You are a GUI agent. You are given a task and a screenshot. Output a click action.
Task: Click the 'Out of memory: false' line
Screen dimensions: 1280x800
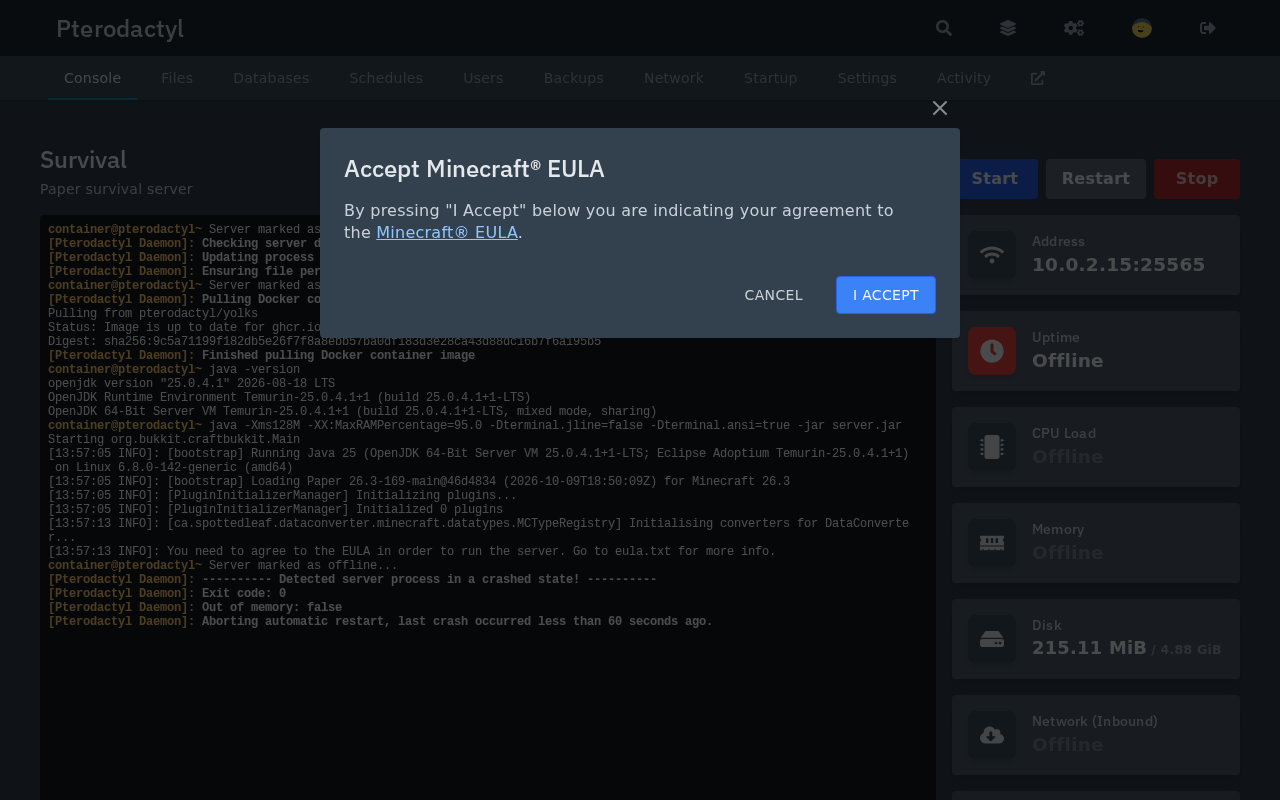195,608
